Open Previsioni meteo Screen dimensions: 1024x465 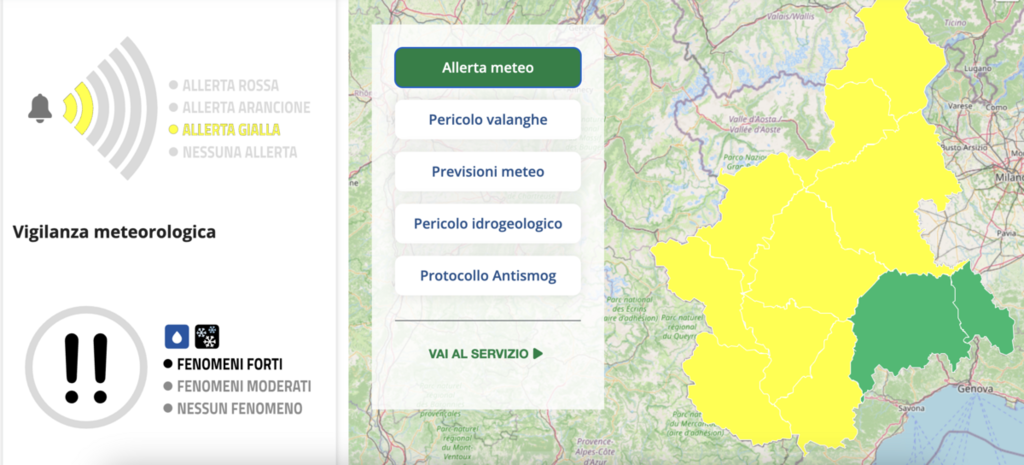coord(487,172)
